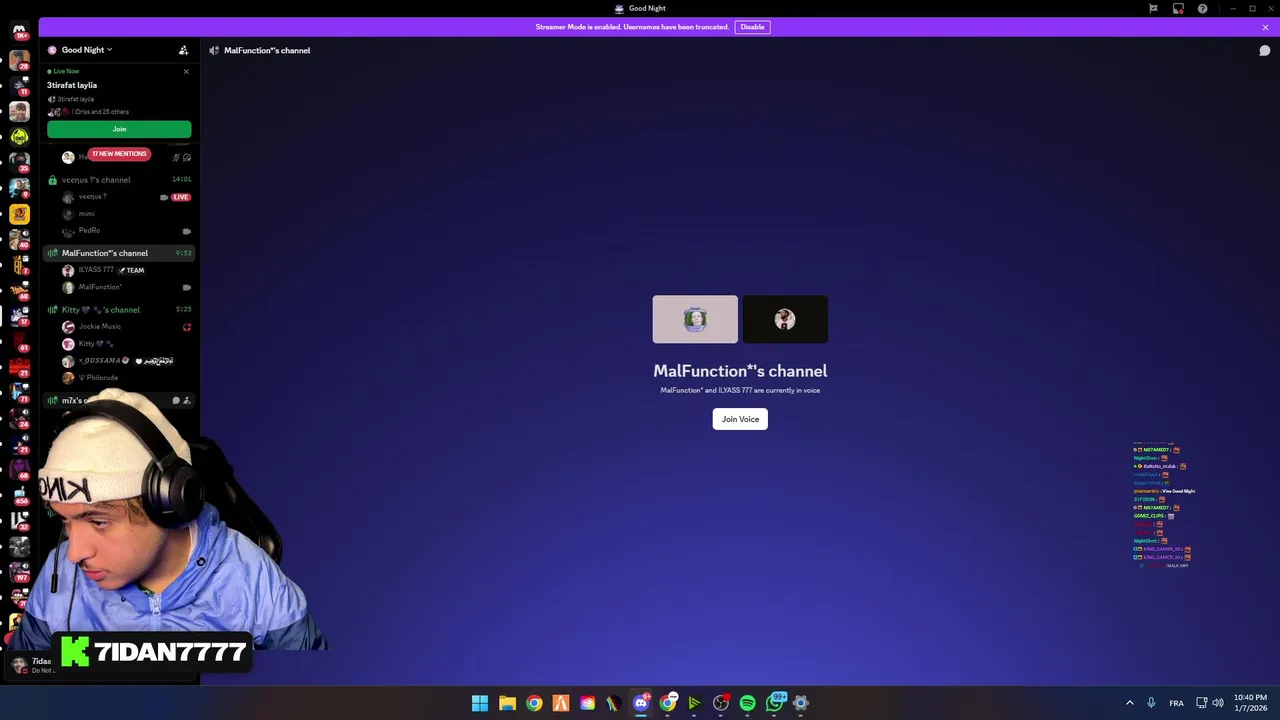Click the second participant tile in voice preview
This screenshot has height=720, width=1280.
[x=785, y=319]
